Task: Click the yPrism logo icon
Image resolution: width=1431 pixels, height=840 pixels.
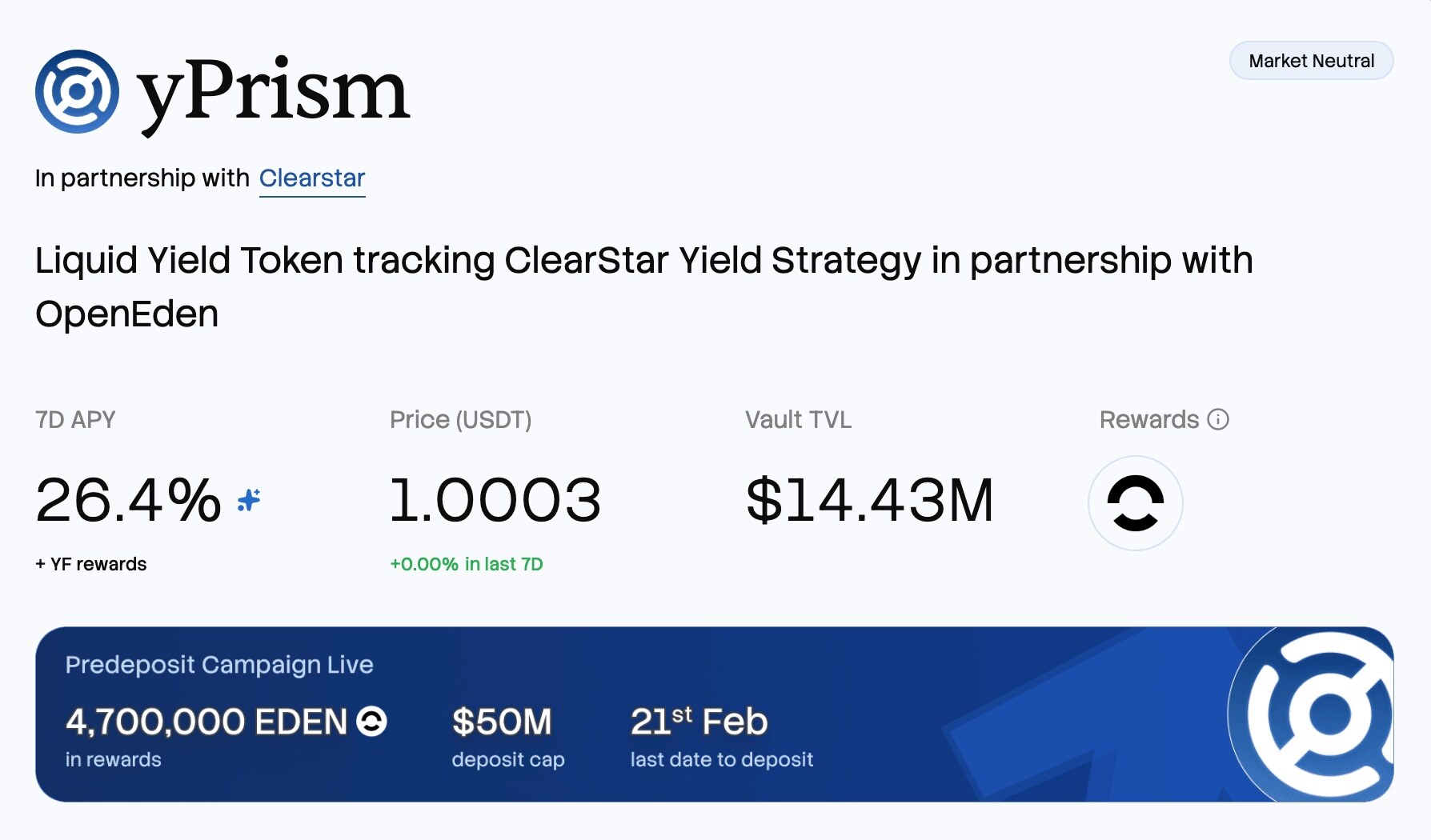Action: (x=78, y=92)
